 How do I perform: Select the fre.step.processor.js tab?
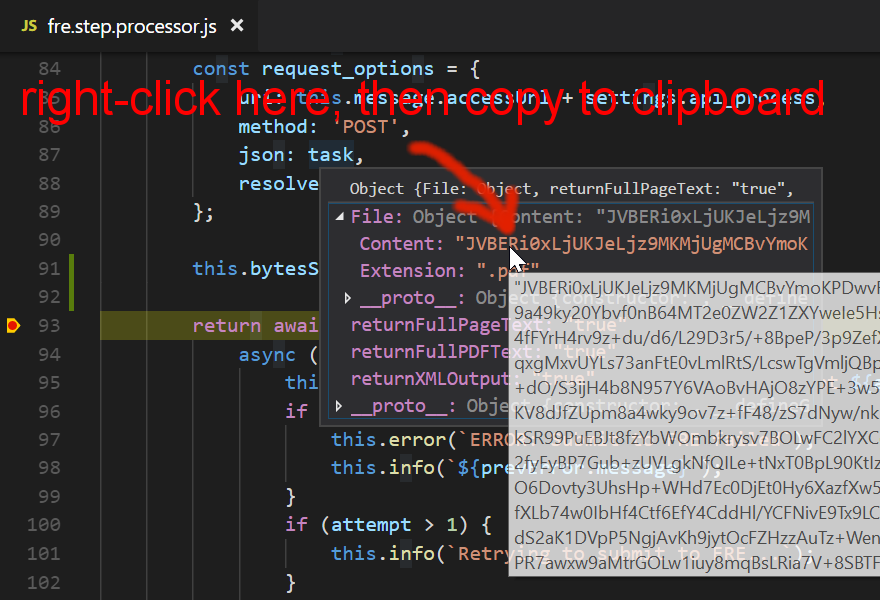click(129, 26)
